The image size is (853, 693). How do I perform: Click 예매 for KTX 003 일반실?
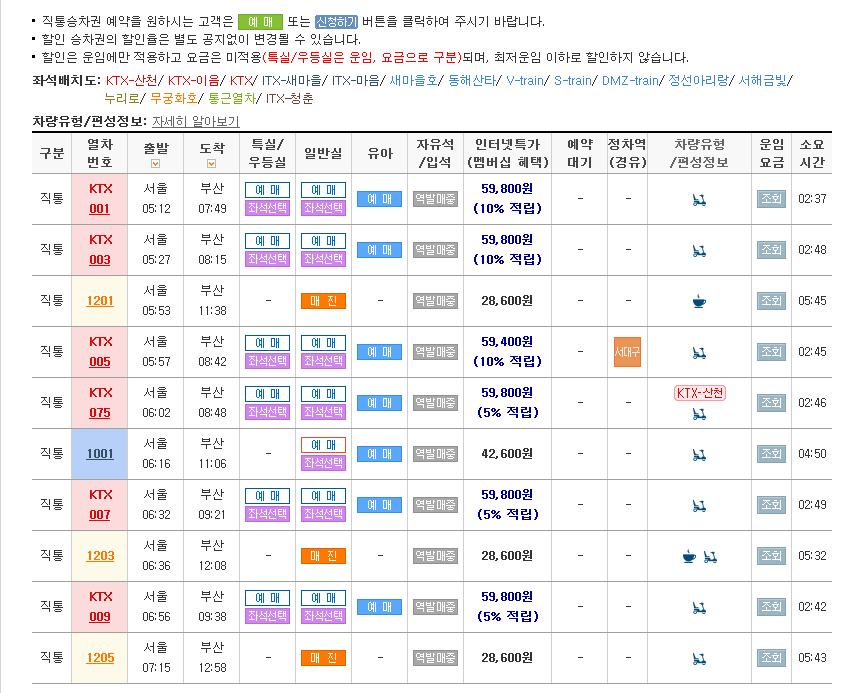(323, 241)
